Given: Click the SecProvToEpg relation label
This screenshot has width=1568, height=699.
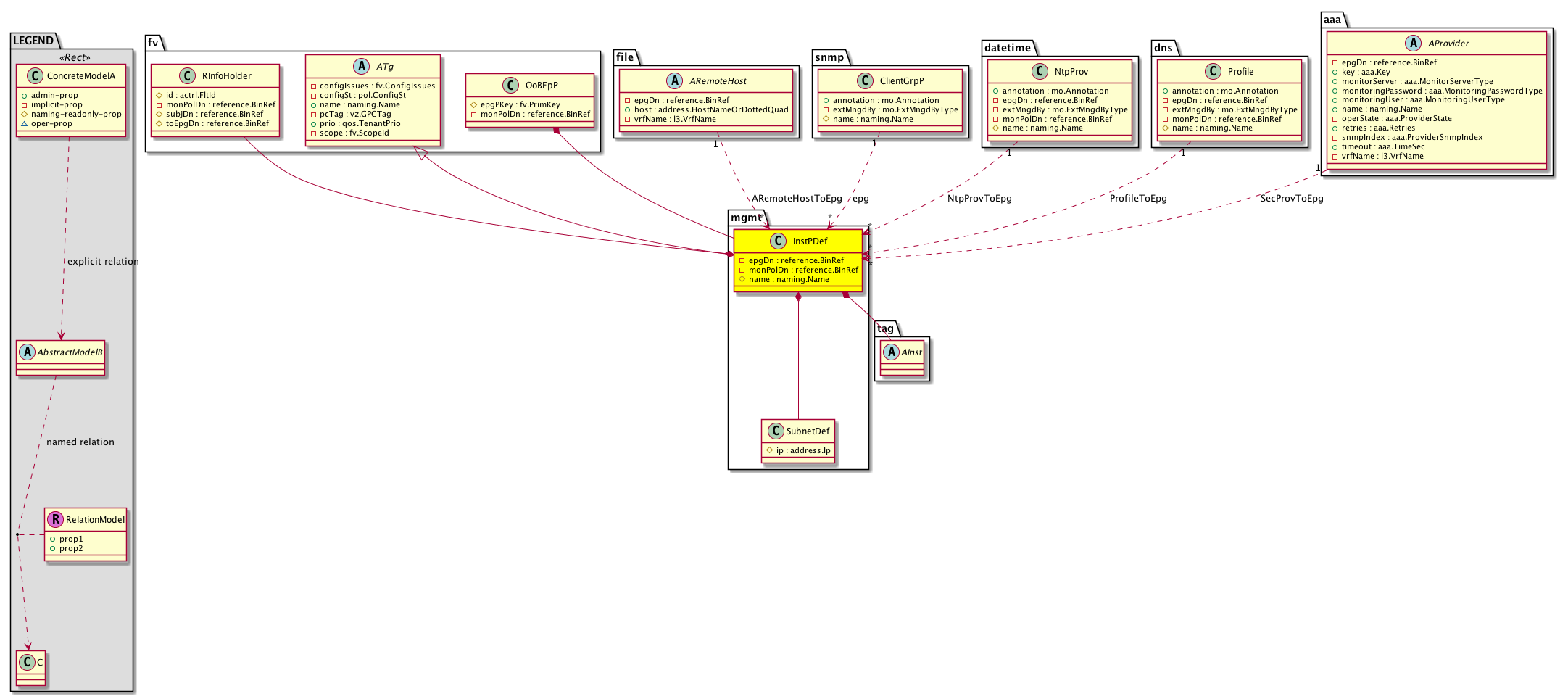Looking at the screenshot, I should point(1291,198).
